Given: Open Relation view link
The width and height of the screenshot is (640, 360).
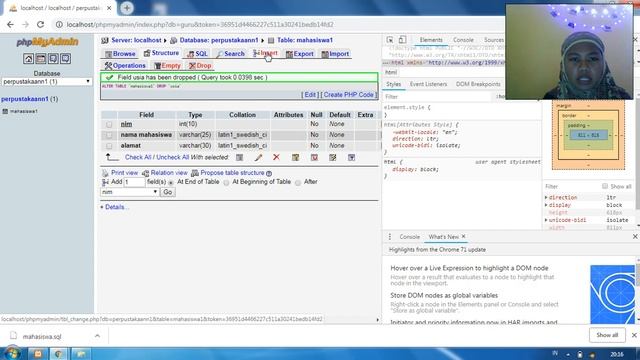Looking at the screenshot, I should 169,173.
